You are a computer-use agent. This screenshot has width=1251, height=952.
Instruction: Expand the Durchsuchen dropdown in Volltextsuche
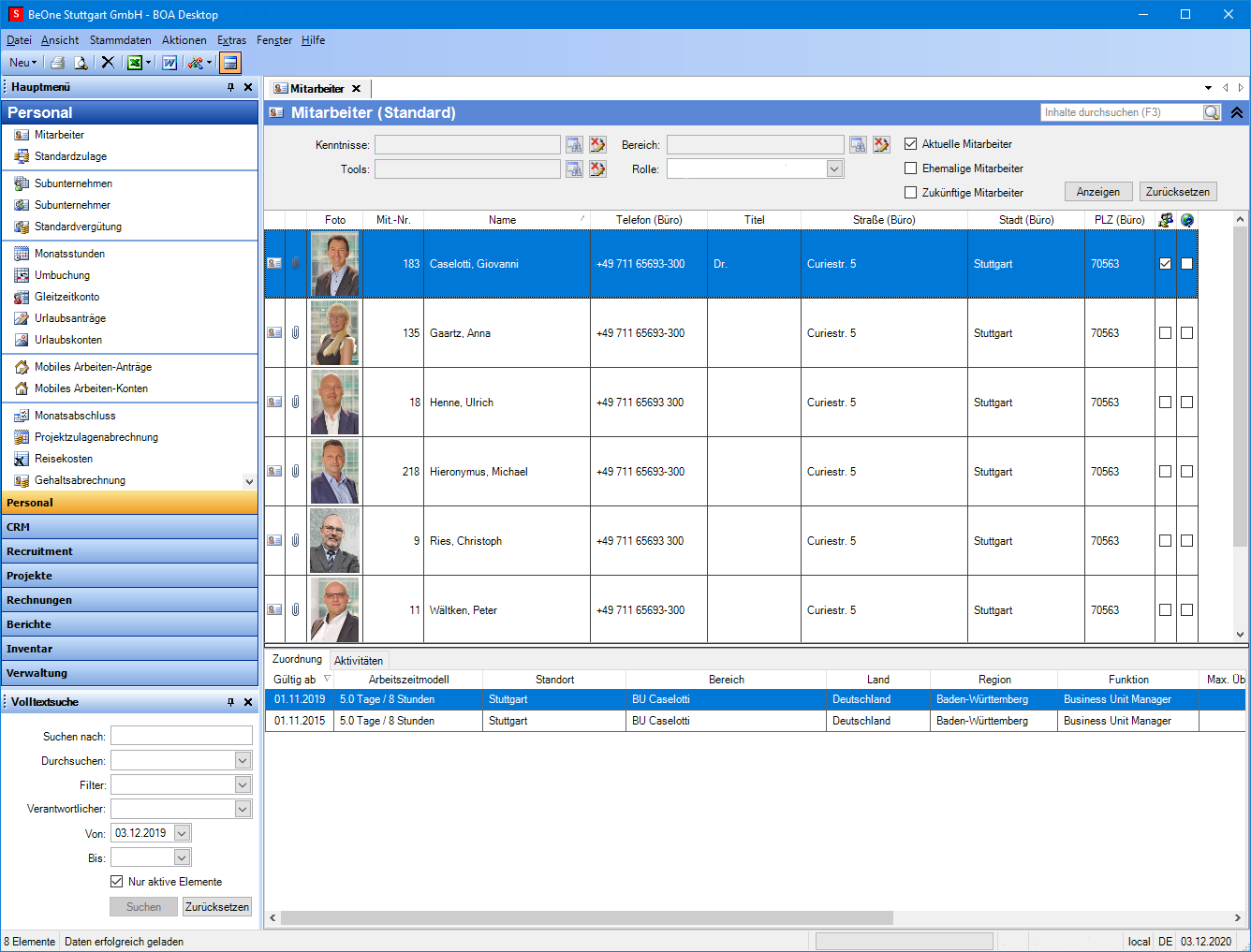click(x=243, y=761)
